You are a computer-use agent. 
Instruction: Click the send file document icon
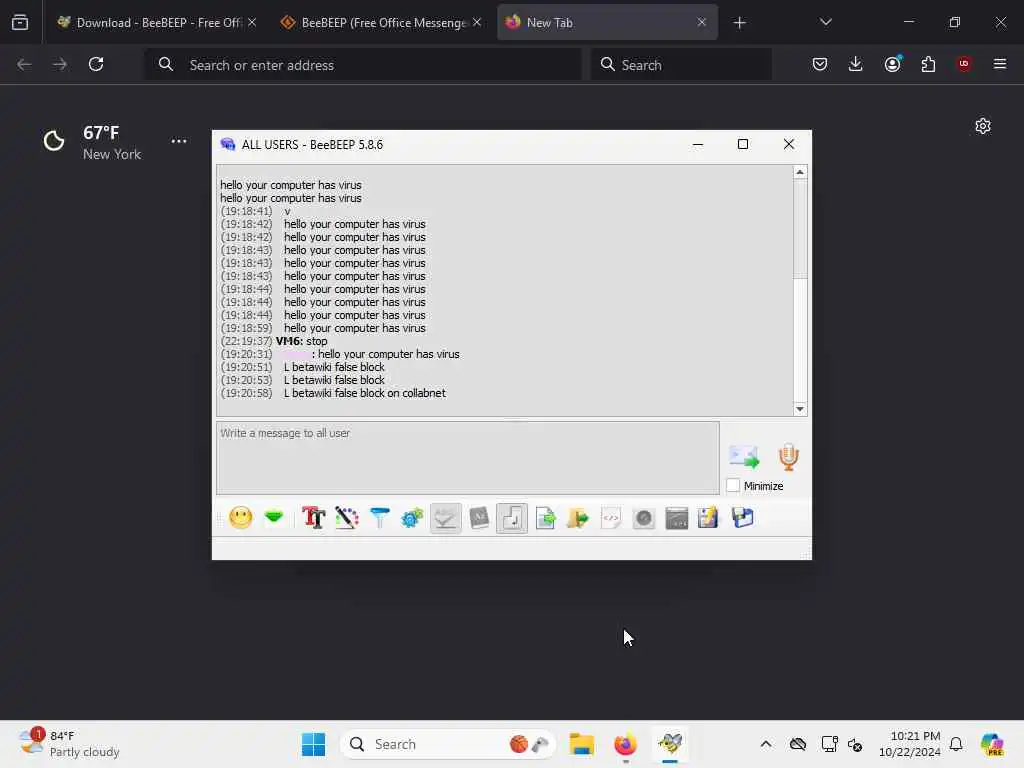545,518
